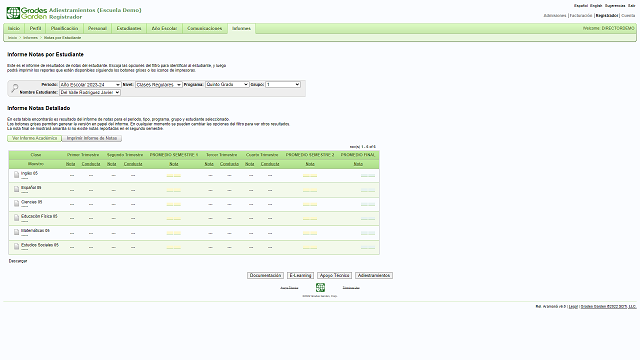The width and height of the screenshot is (640, 360).
Task: Sort by Cuarto Trimestre Conducta column
Action: click(x=270, y=164)
